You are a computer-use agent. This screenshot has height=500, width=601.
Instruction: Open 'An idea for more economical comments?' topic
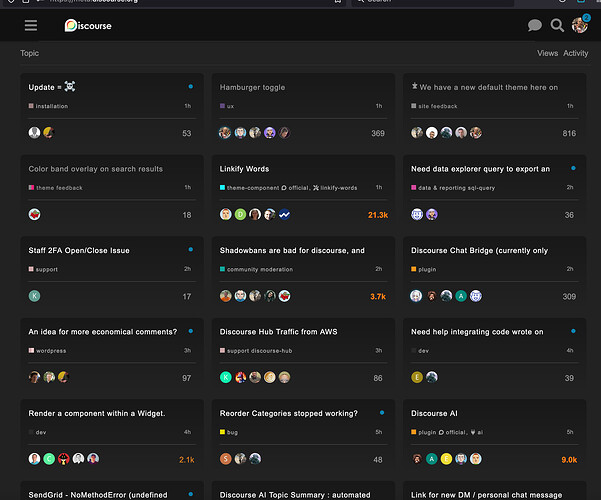tap(103, 332)
